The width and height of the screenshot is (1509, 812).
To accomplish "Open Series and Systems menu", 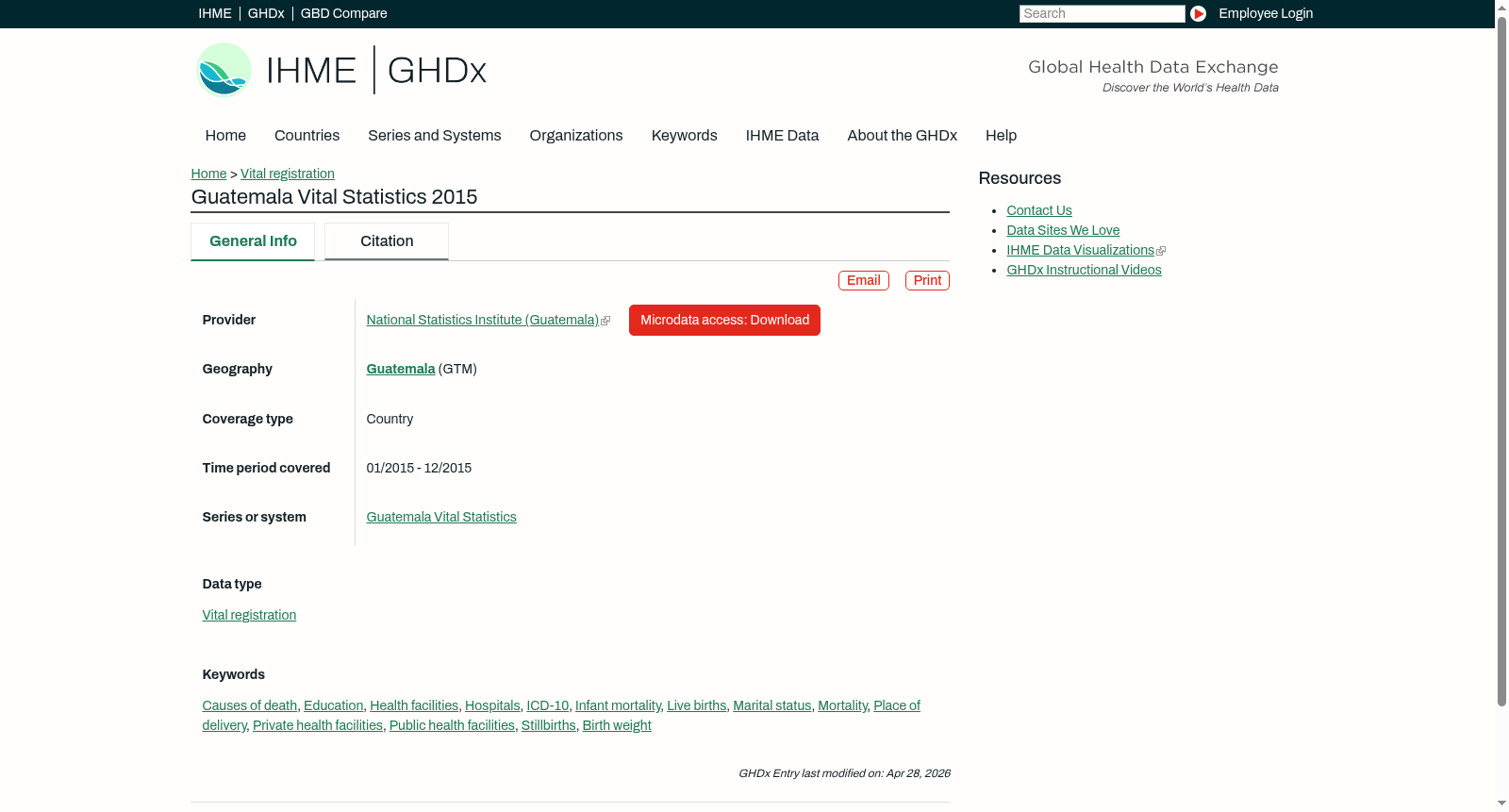I will pyautogui.click(x=435, y=136).
